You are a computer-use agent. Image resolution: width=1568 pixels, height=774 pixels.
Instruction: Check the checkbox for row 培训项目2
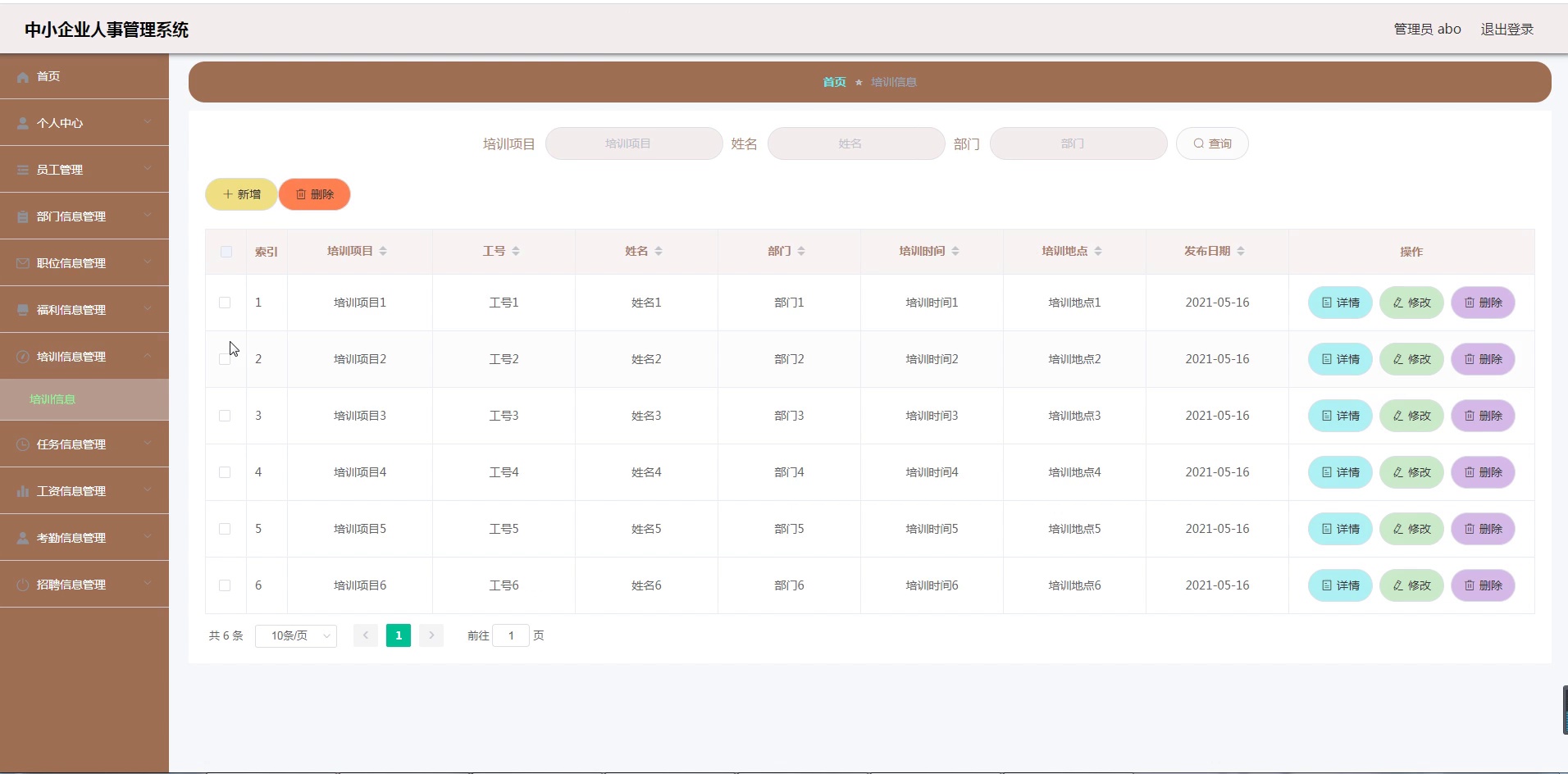(225, 359)
